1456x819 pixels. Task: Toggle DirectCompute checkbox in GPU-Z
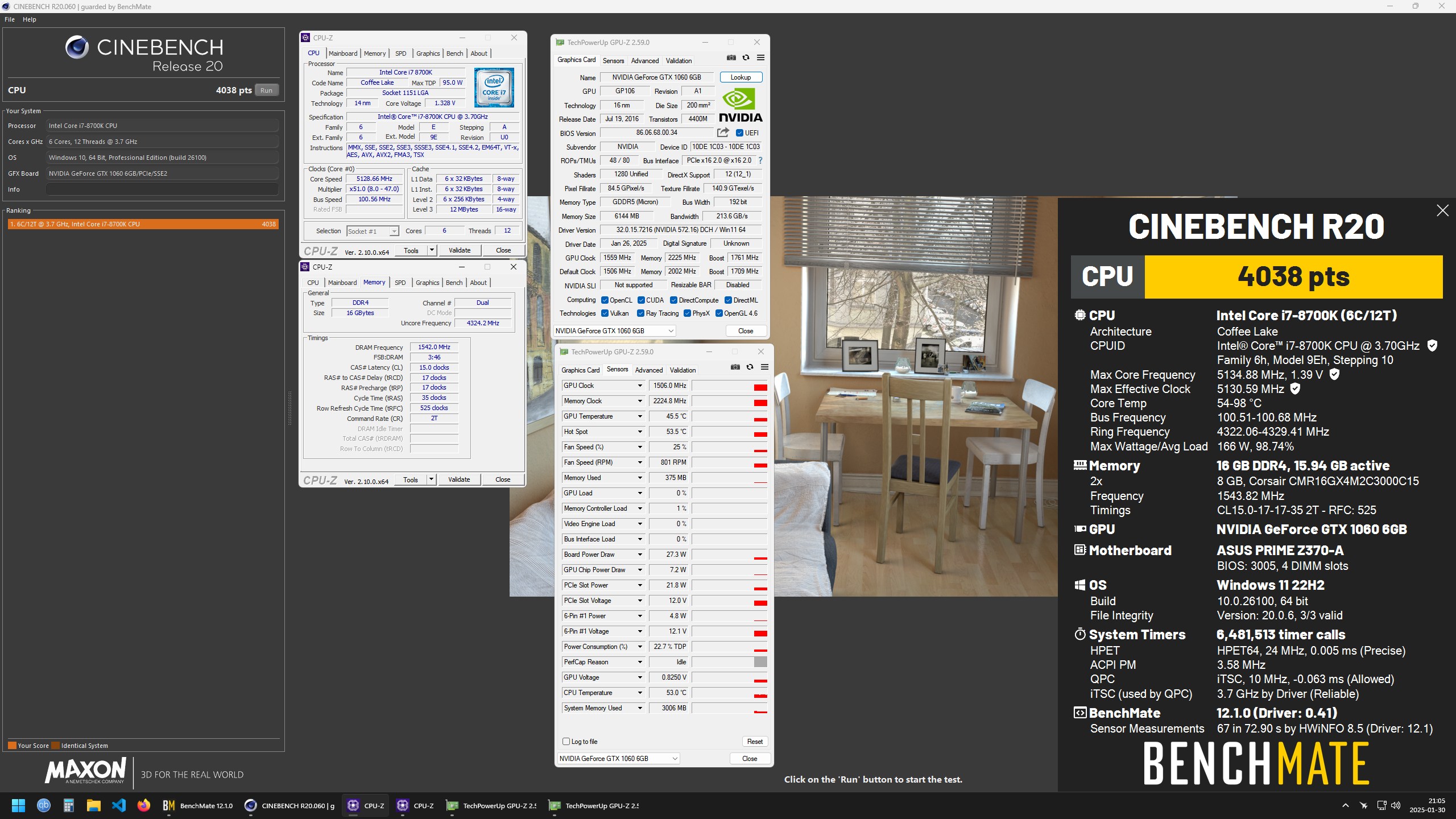[x=673, y=300]
